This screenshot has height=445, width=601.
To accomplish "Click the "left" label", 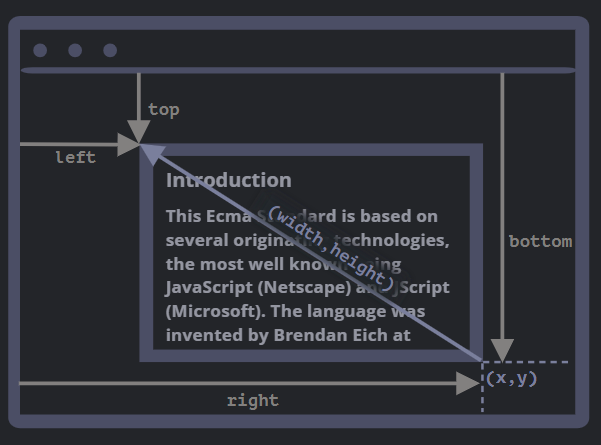I will [x=75, y=158].
